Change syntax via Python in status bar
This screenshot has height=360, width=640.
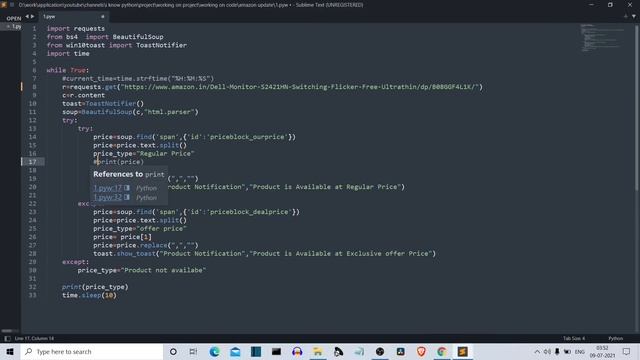coord(616,338)
